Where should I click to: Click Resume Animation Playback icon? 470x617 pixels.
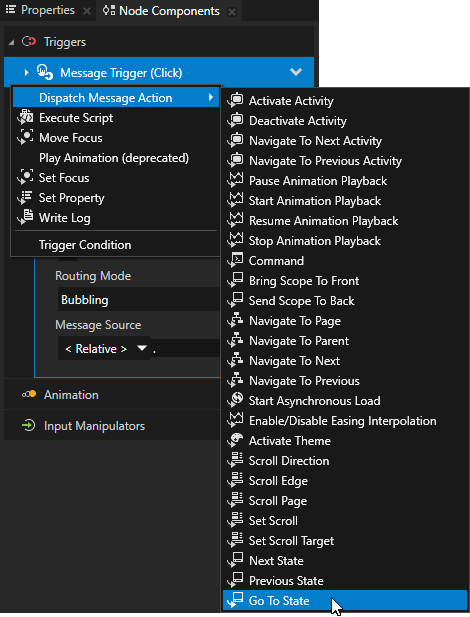point(236,220)
